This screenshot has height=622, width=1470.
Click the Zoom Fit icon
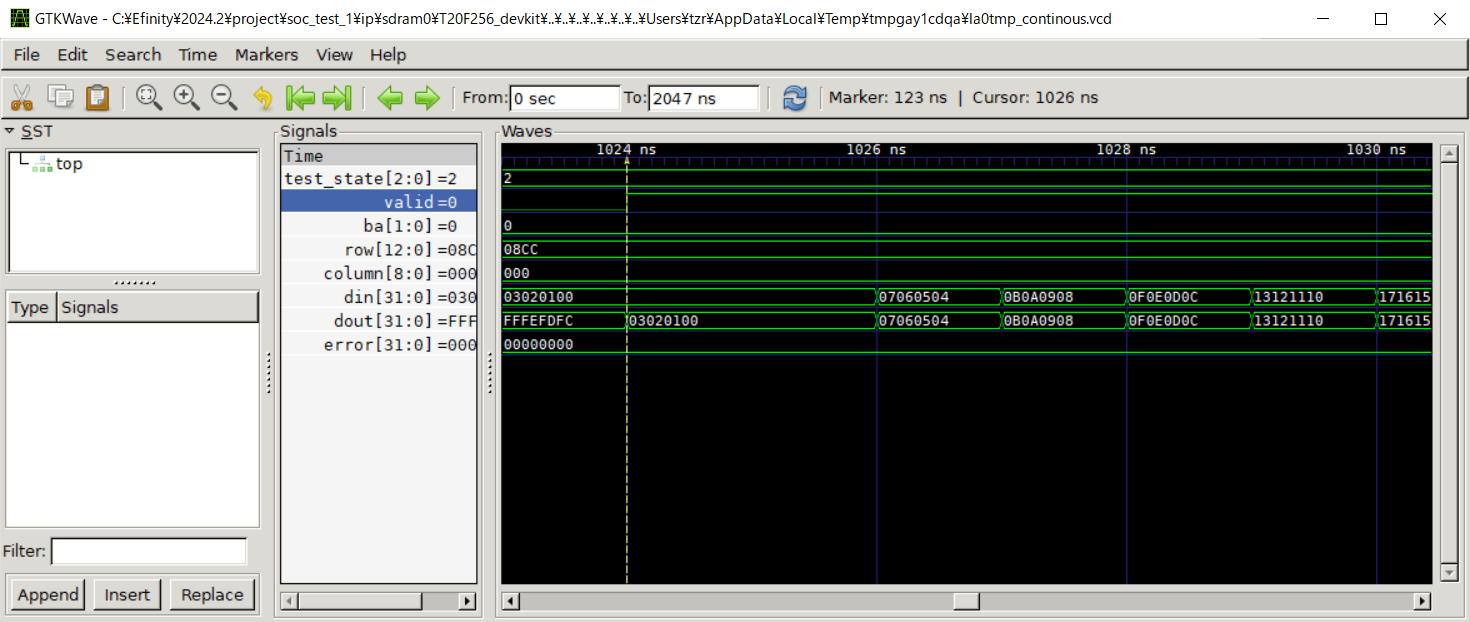click(x=149, y=97)
